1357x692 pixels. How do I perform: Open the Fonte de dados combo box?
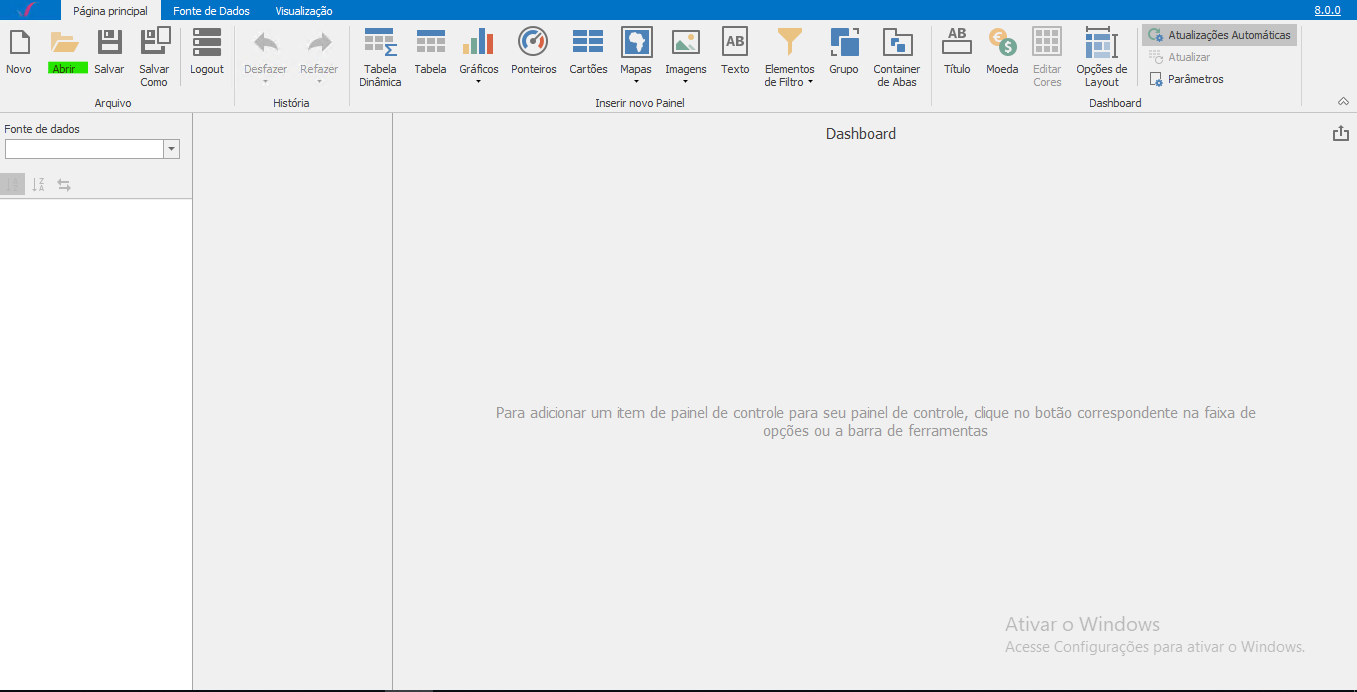pyautogui.click(x=92, y=149)
